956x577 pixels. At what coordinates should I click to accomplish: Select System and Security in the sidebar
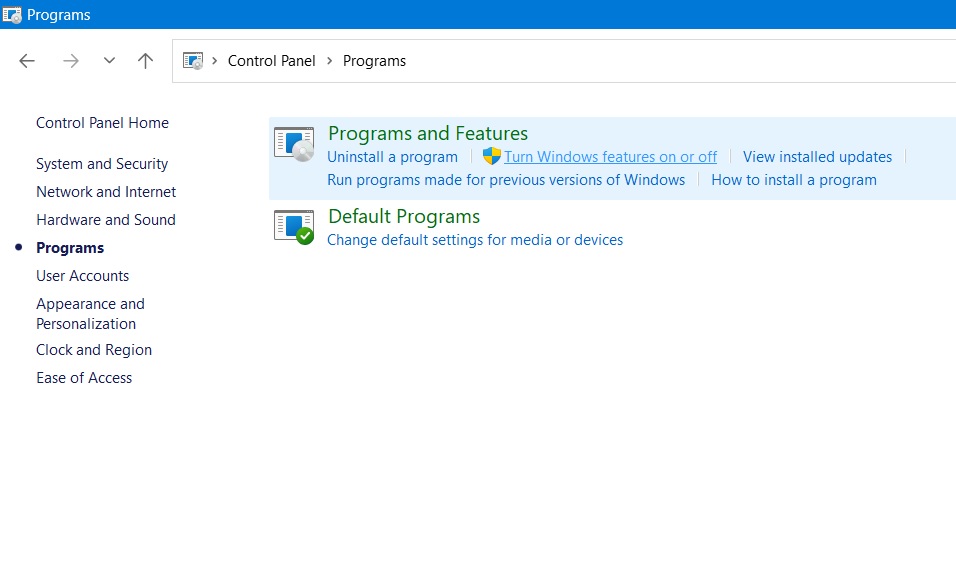click(102, 163)
